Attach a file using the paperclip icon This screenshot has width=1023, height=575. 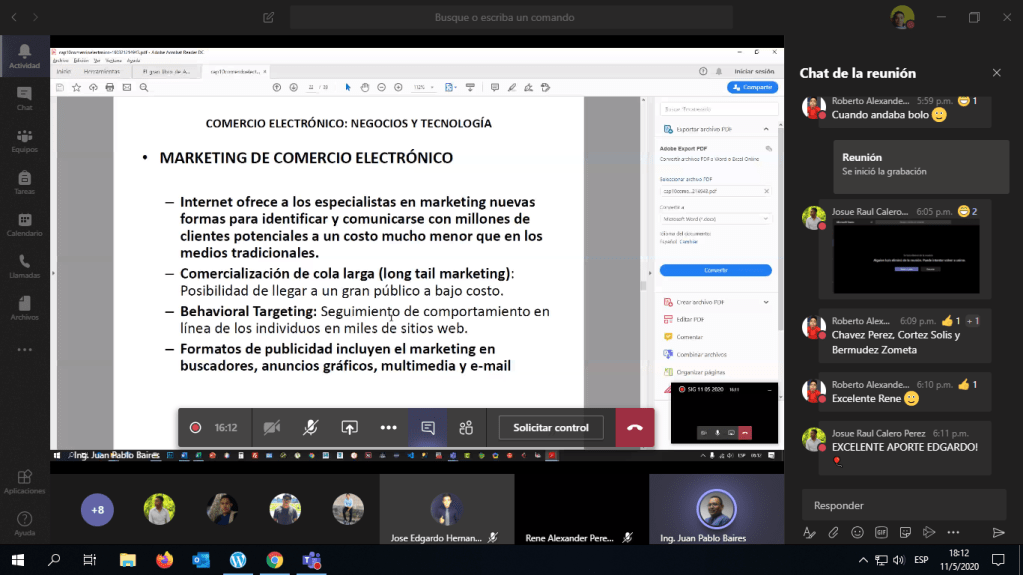pos(833,532)
